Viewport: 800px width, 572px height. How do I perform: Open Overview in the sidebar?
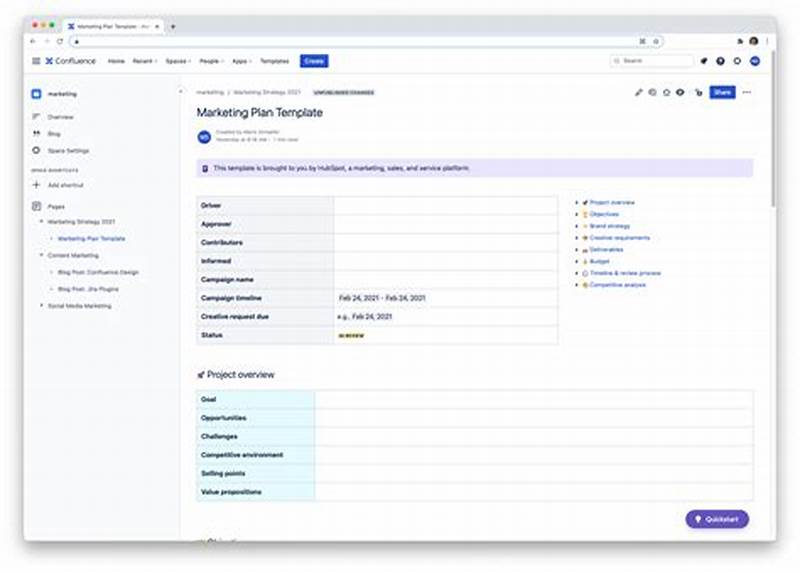click(x=61, y=117)
